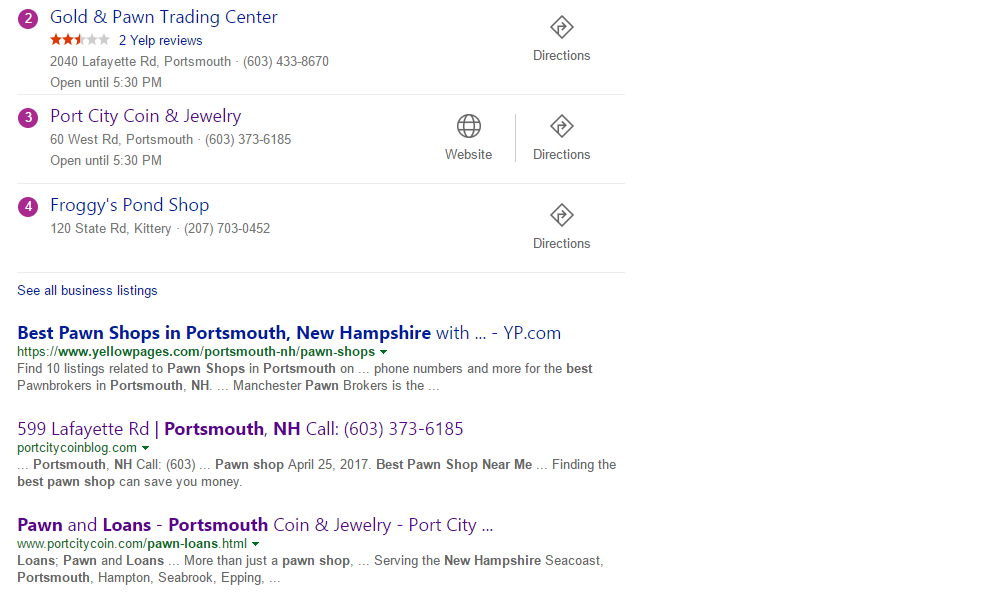This screenshot has width=985, height=602.
Task: Expand dropdown arrow next to portcitycoin.com pawn-loans URL
Action: point(256,544)
